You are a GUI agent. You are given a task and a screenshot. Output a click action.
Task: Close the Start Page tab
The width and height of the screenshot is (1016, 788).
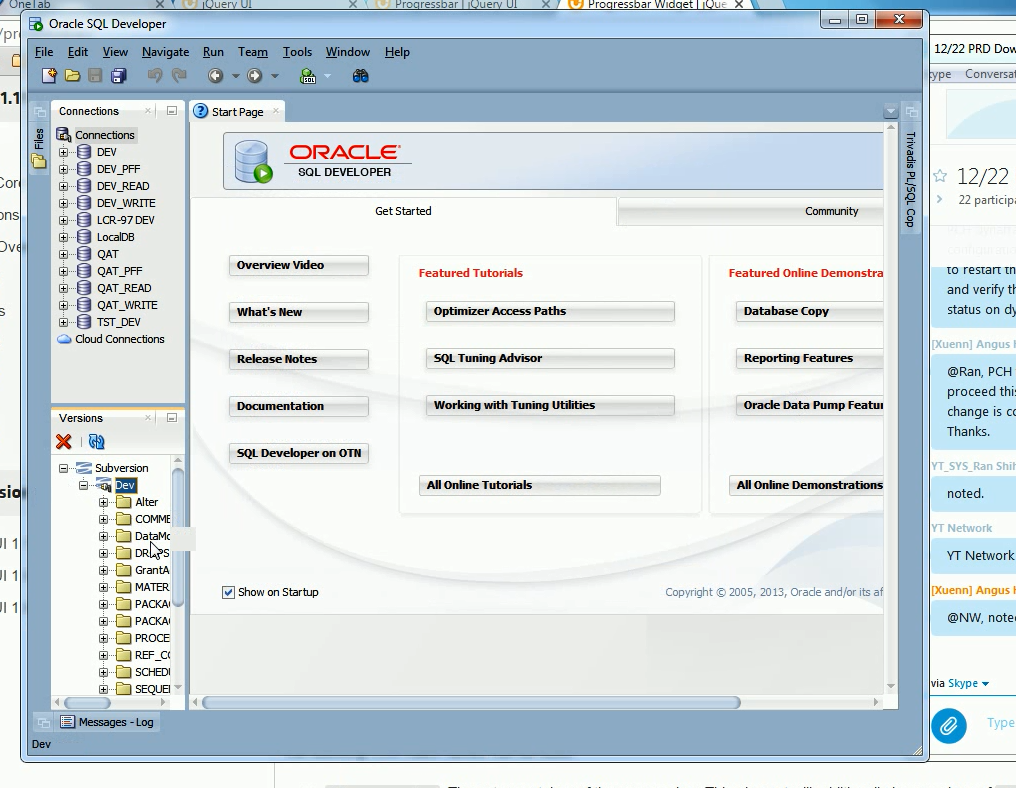tap(276, 111)
